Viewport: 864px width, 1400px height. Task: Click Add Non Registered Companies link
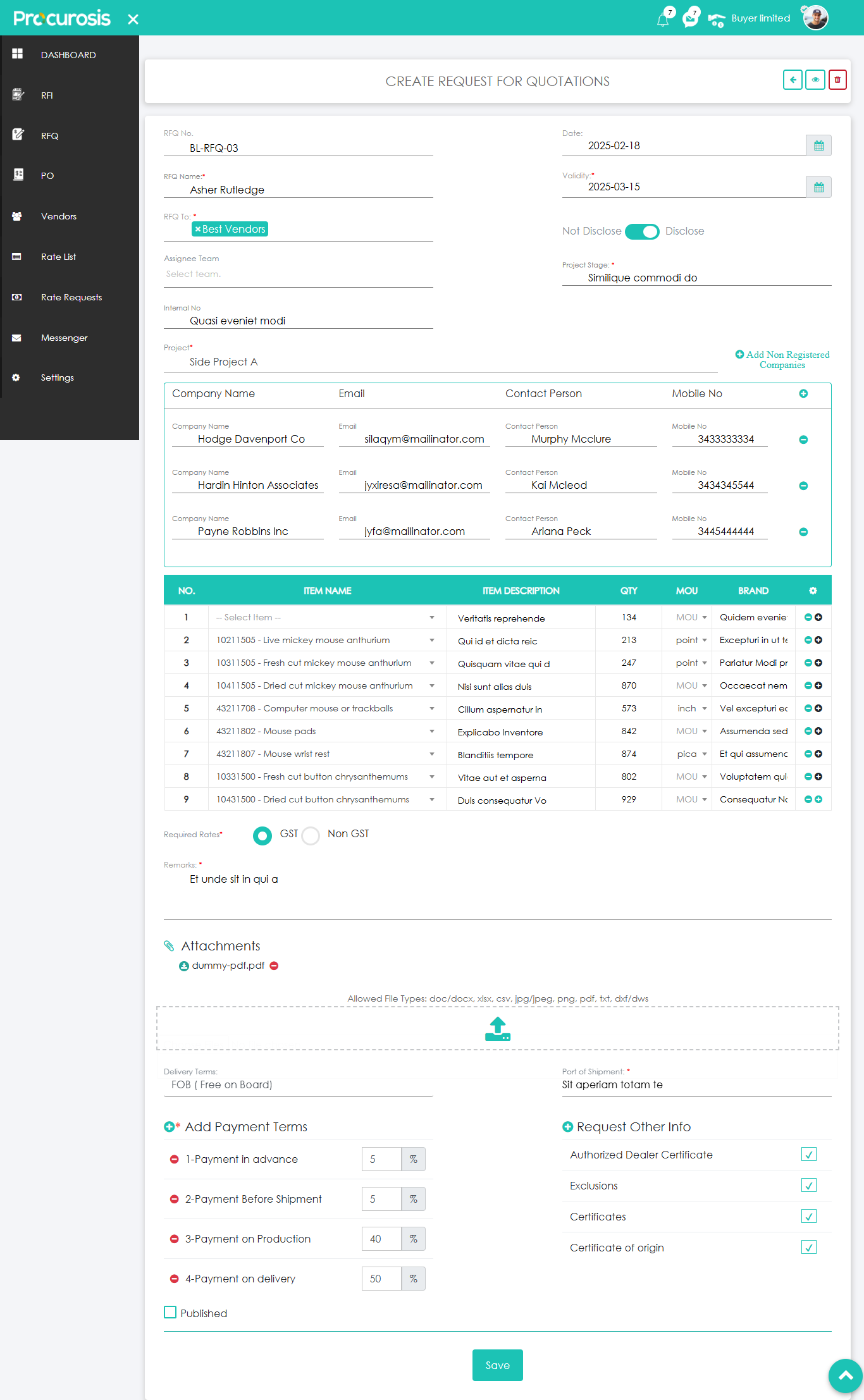782,359
